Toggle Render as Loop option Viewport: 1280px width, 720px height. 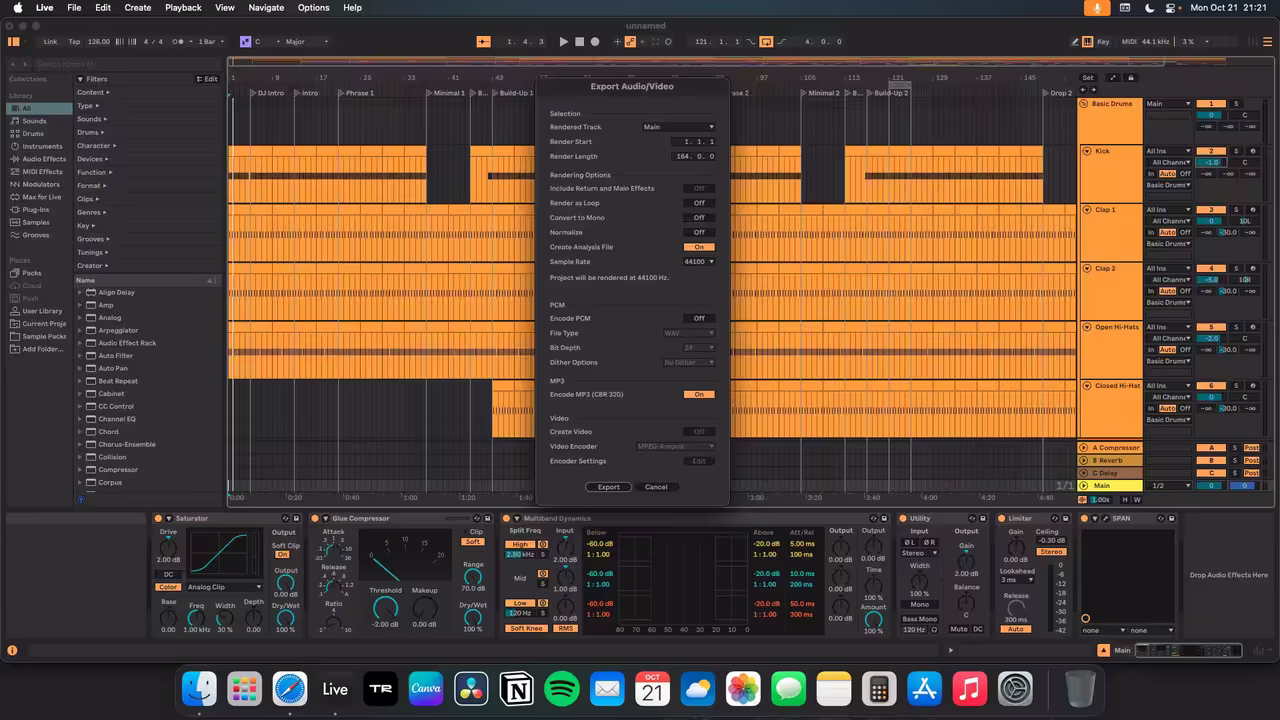tap(699, 203)
